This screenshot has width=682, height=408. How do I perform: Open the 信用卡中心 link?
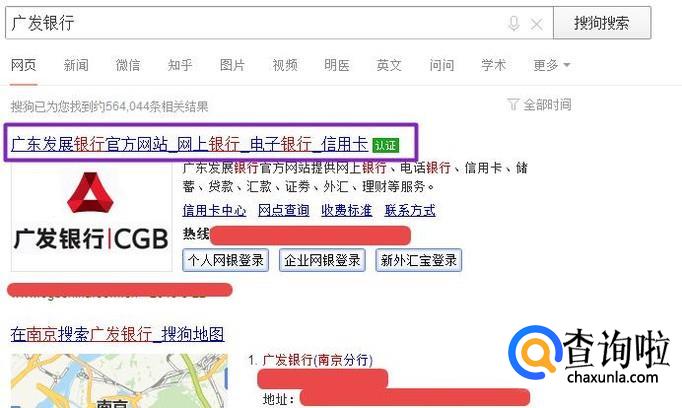click(x=214, y=210)
